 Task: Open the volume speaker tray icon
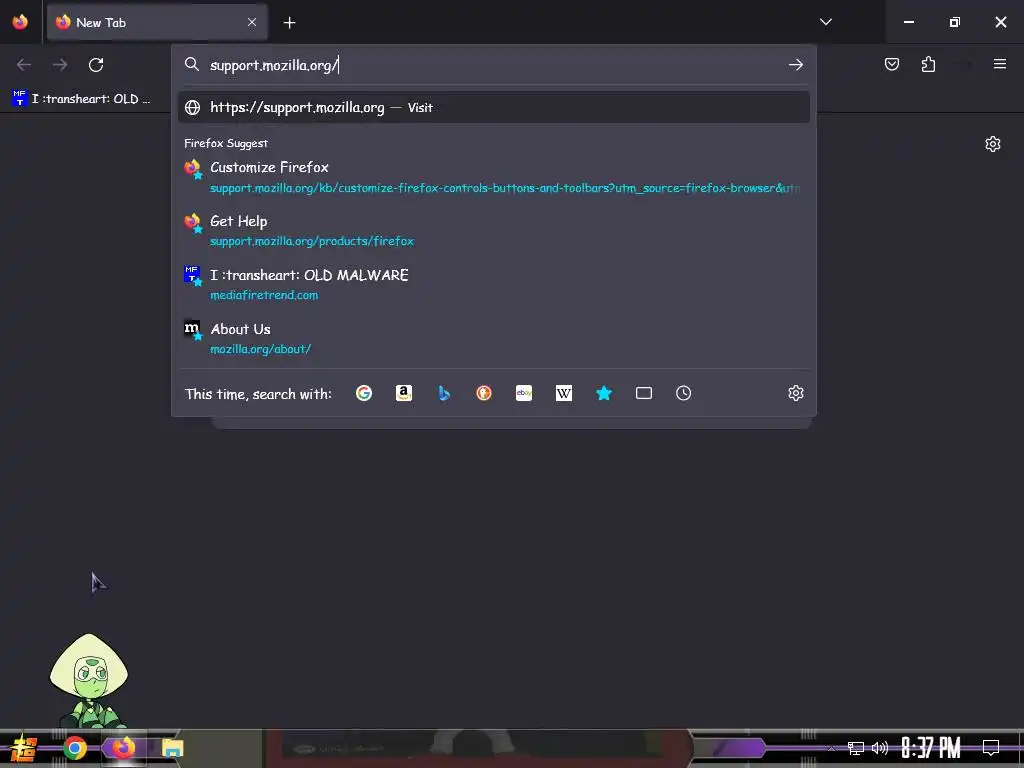880,748
